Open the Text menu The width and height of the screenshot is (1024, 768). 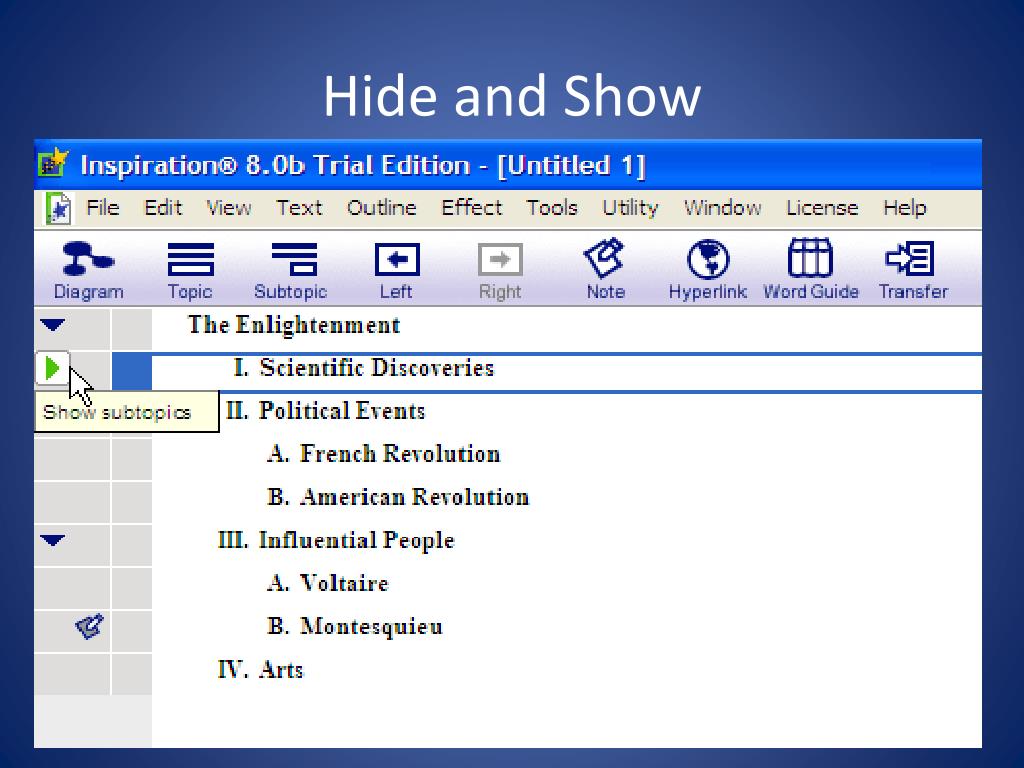tap(299, 208)
